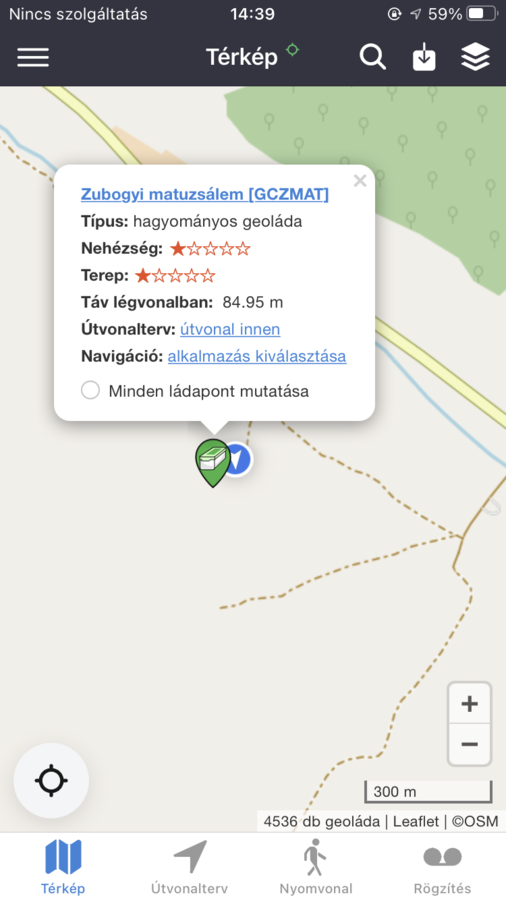Tap the green GPS status indicator
This screenshot has height=900, width=506.
click(293, 50)
